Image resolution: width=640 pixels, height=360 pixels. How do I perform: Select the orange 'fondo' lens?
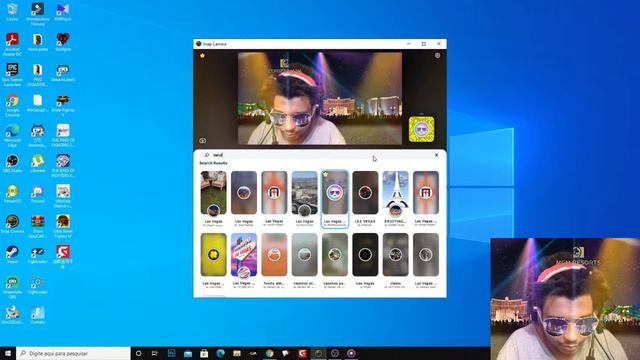274,255
